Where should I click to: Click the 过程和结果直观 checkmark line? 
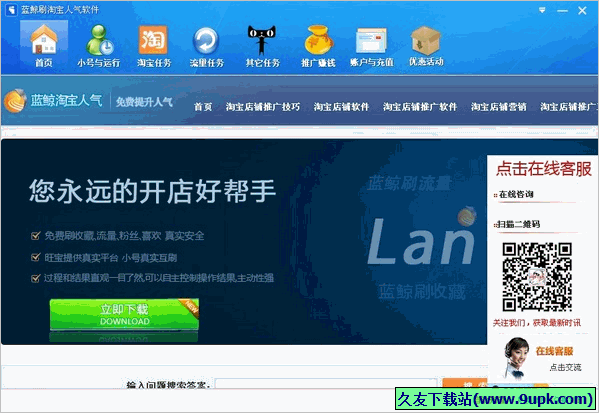[x=152, y=278]
